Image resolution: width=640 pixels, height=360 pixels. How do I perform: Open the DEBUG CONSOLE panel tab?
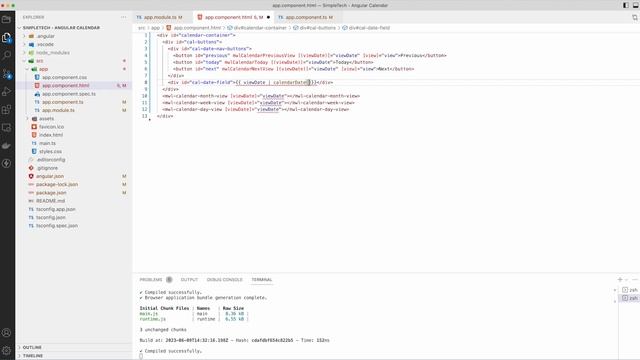[x=224, y=280]
